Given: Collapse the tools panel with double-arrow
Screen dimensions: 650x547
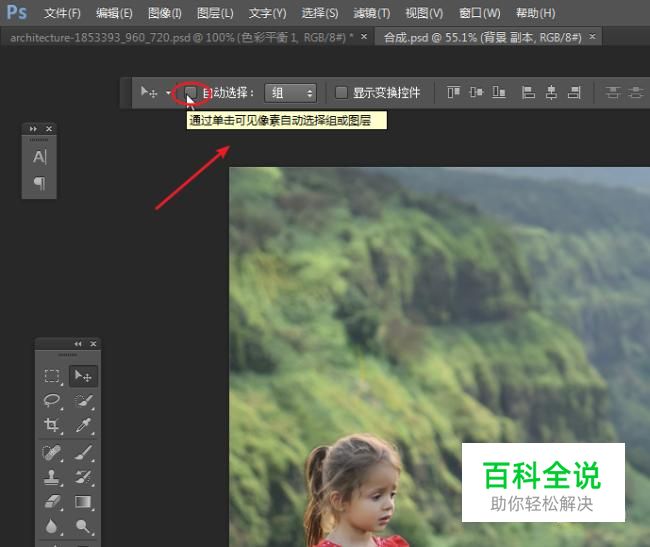Looking at the screenshot, I should tap(78, 344).
